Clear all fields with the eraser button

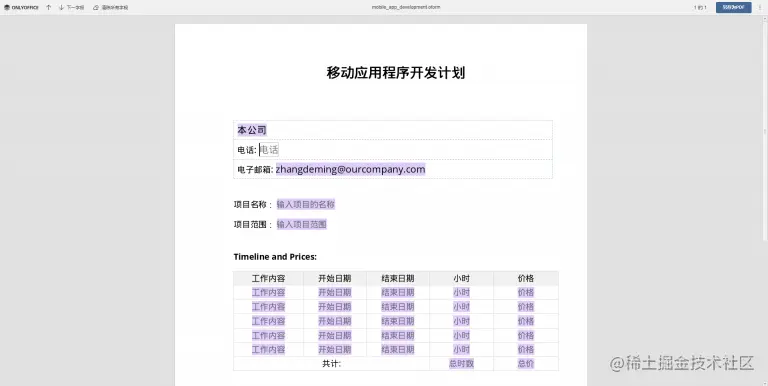pyautogui.click(x=111, y=7)
